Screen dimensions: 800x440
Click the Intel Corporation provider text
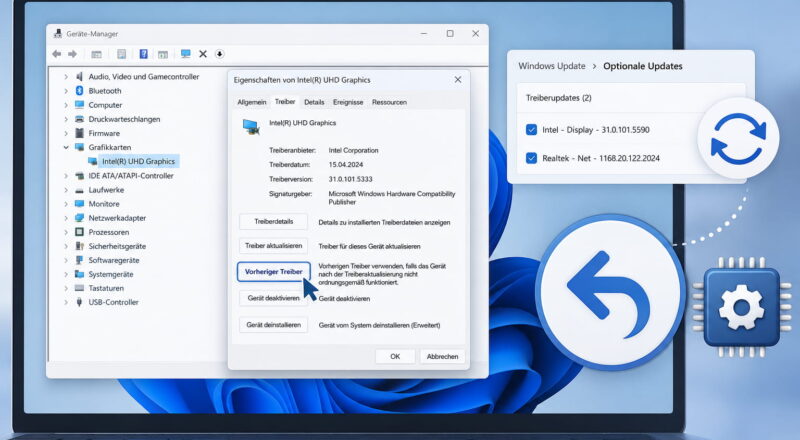(x=353, y=151)
